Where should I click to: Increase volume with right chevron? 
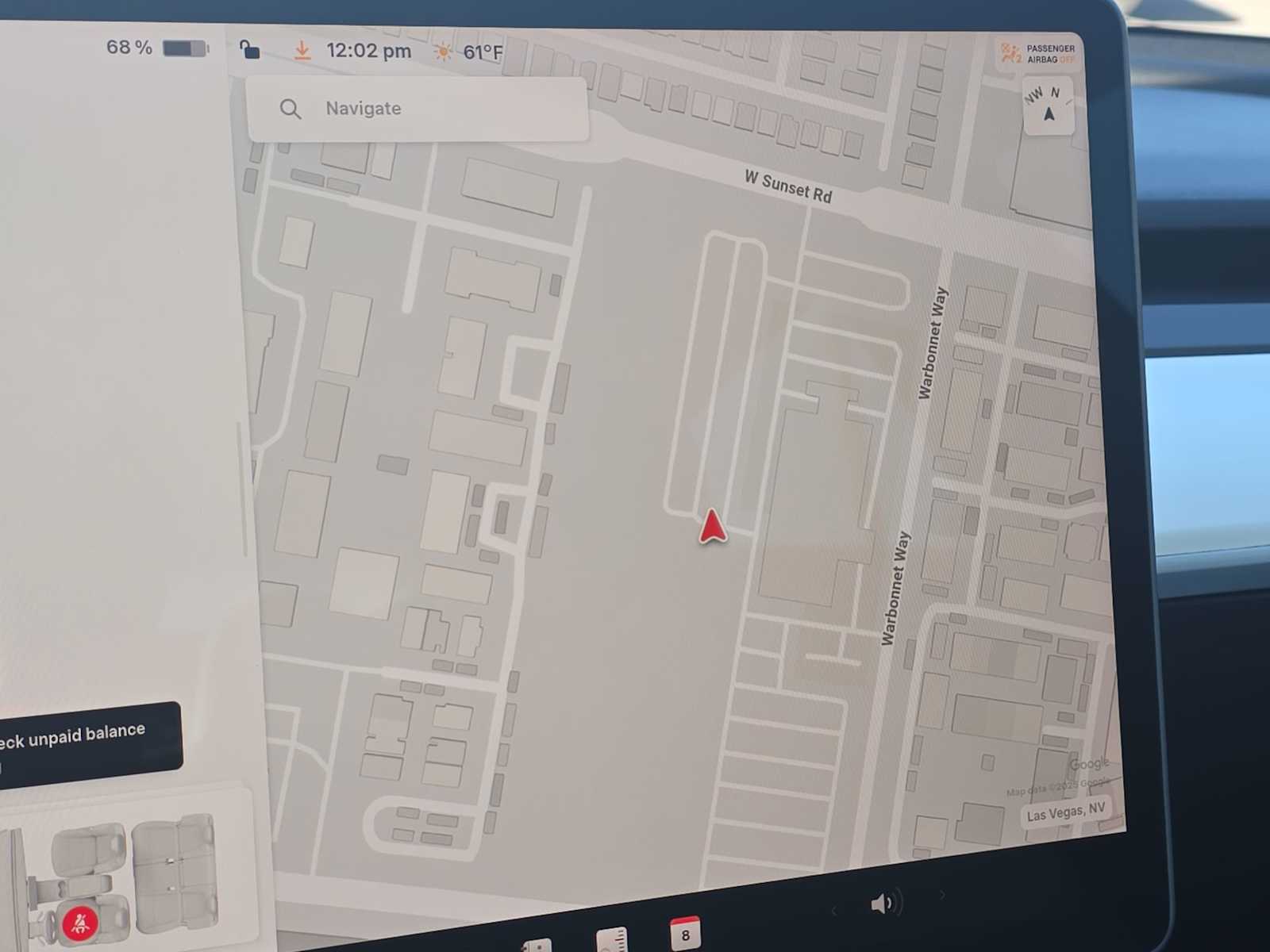coord(942,895)
